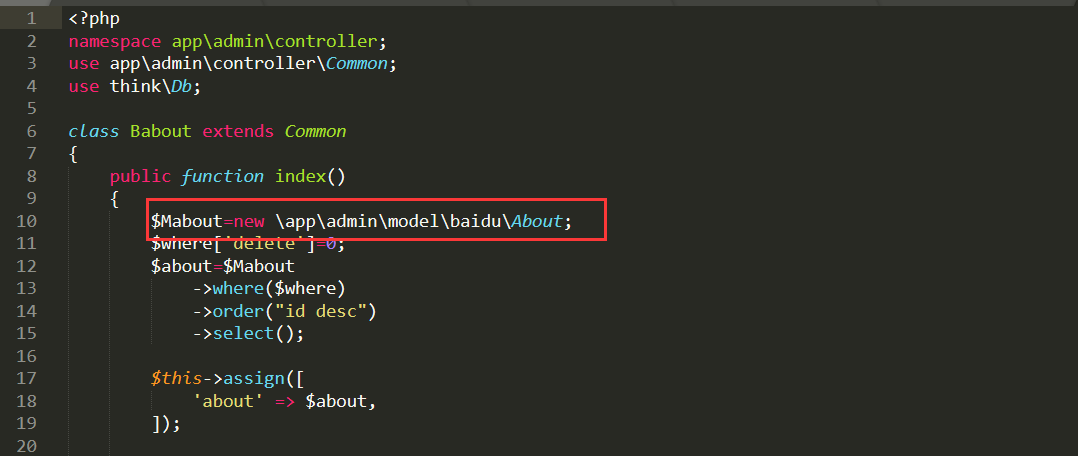Image resolution: width=1078 pixels, height=456 pixels.
Task: Click line number 11 in the gutter
Action: pos(26,243)
